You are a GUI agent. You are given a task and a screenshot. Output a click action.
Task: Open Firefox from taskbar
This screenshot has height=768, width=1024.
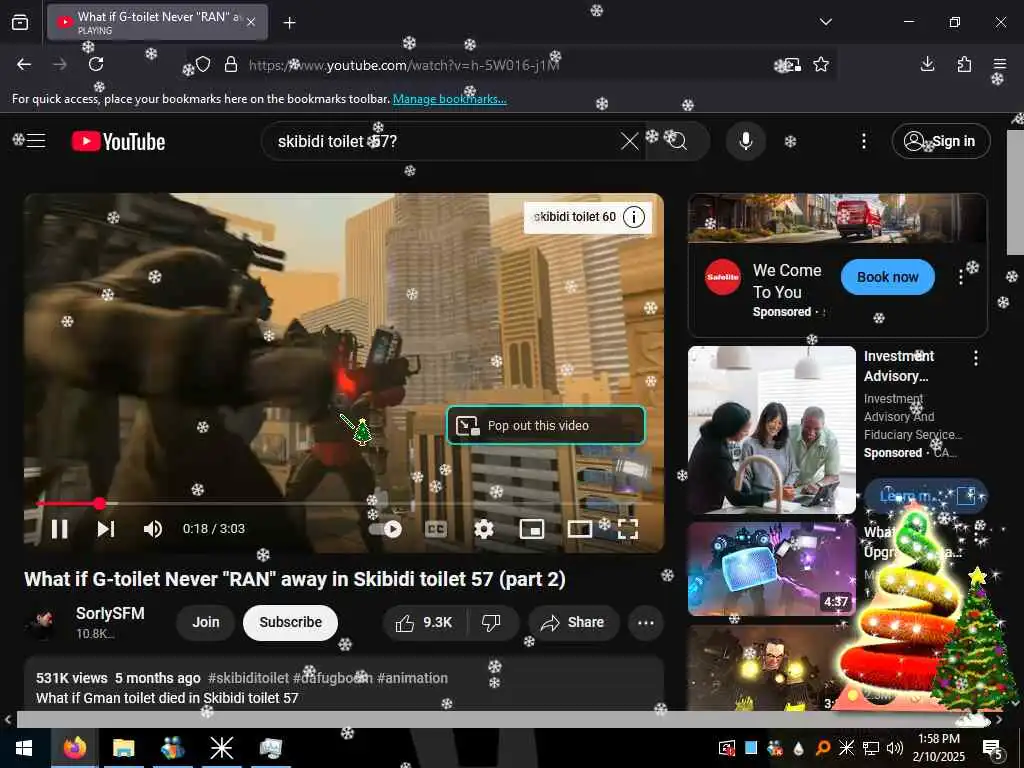coord(74,748)
